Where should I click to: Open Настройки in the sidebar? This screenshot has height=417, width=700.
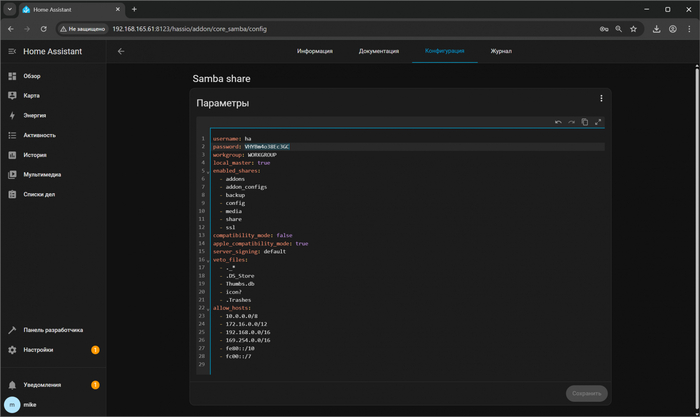[38, 350]
